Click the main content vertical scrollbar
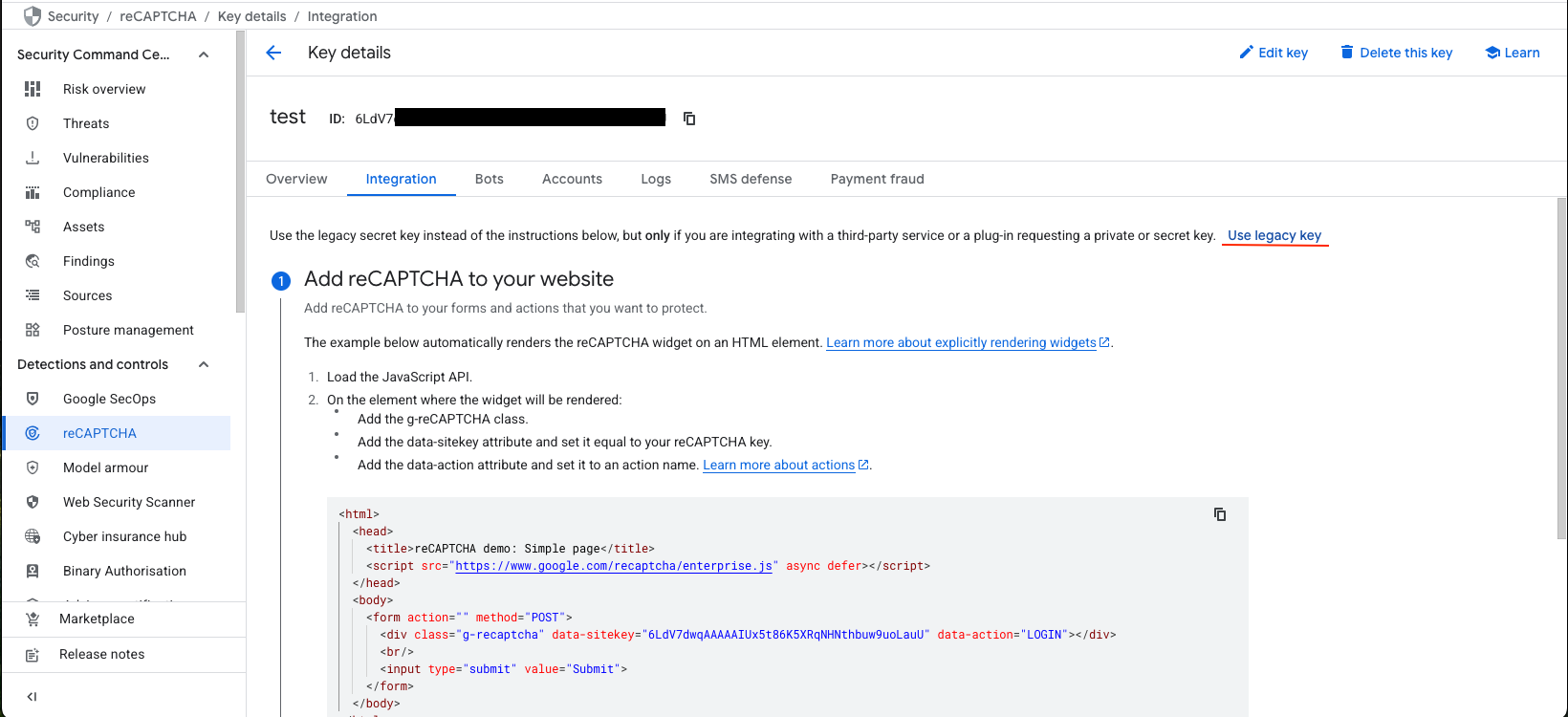The image size is (1568, 717). coord(1562,368)
